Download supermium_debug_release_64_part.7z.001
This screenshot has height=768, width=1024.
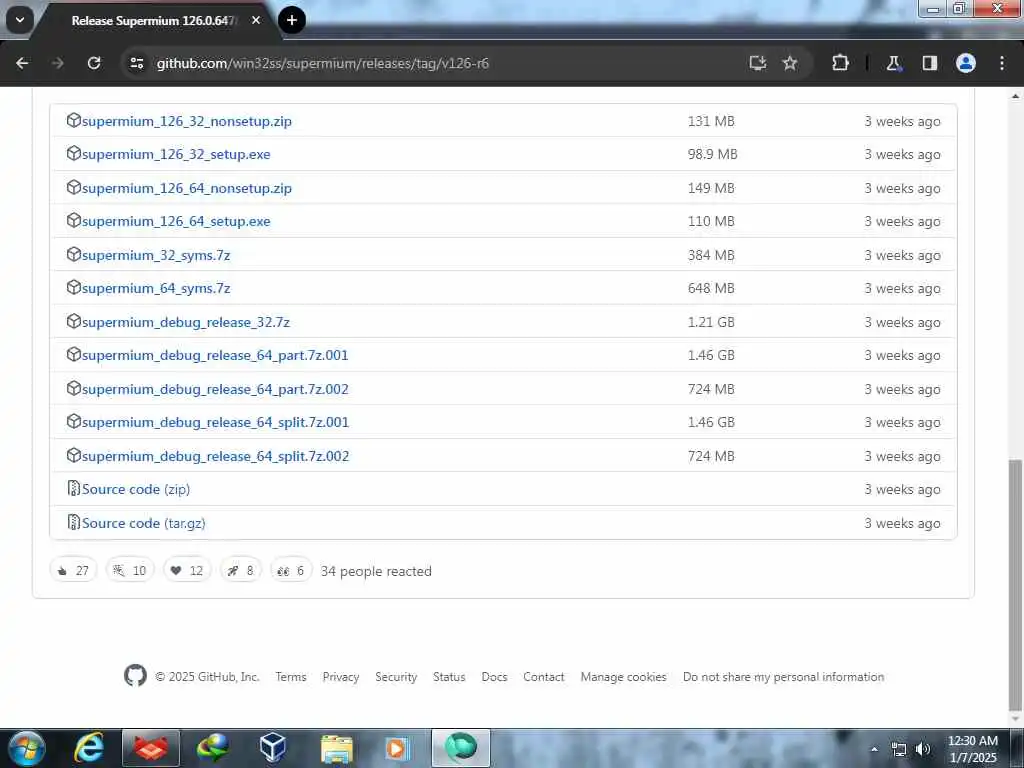[x=215, y=355]
